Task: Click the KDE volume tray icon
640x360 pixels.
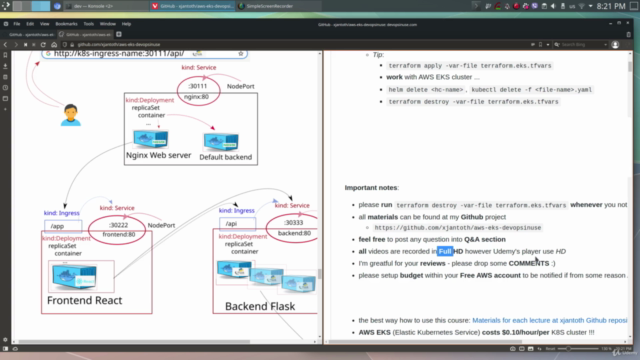Action: 553,6
